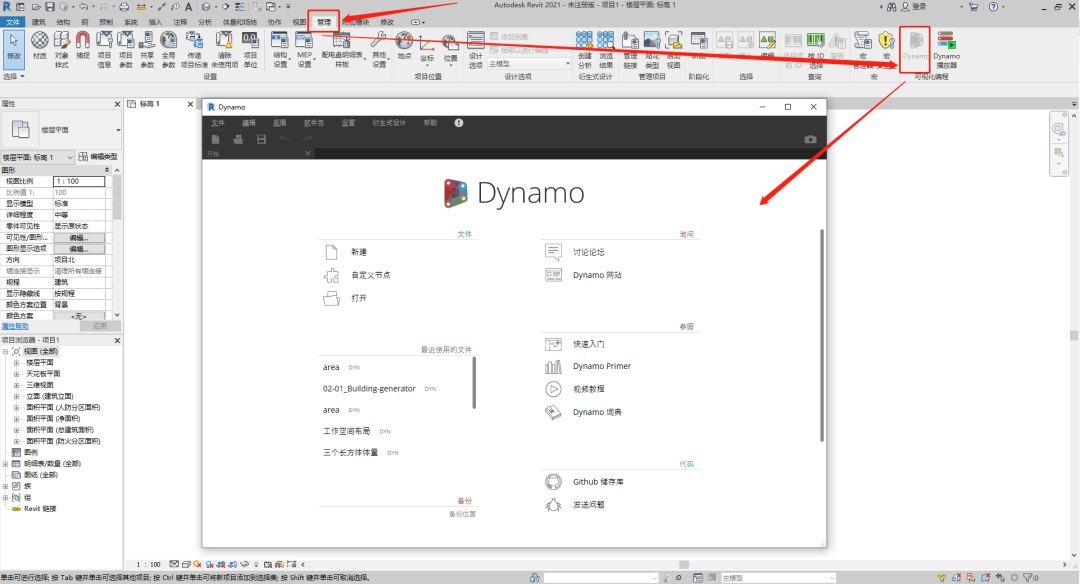1080x584 pixels.
Task: Open the 设置 menu in Dynamo
Action: point(349,123)
